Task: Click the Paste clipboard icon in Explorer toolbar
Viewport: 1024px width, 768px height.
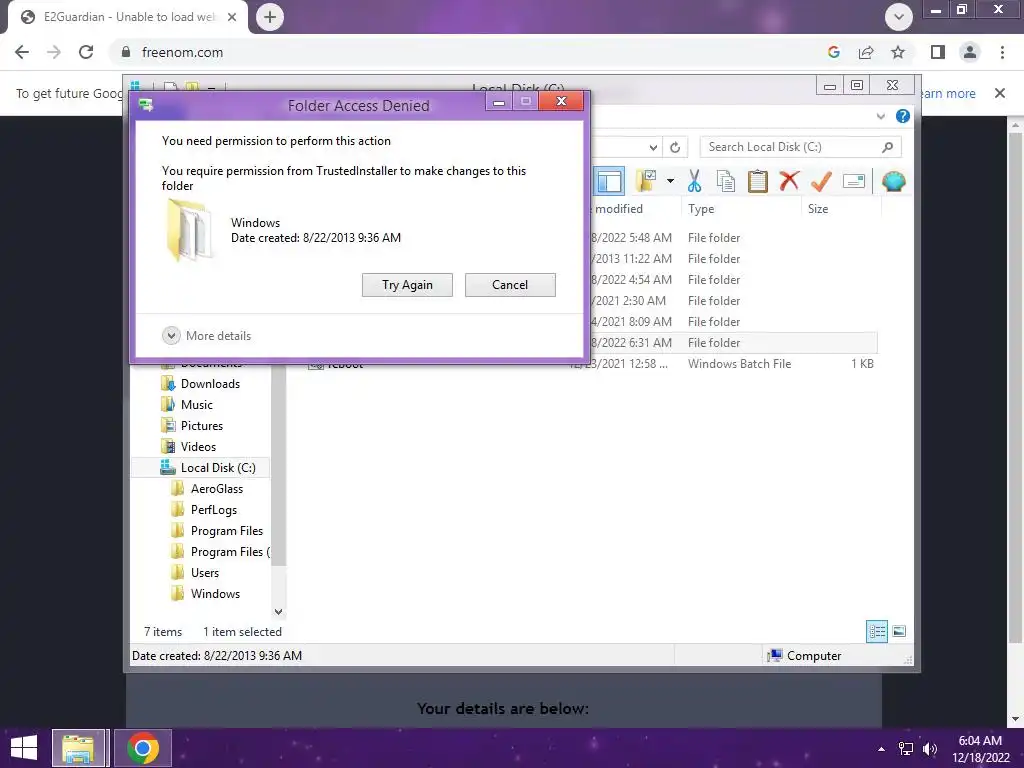Action: click(758, 181)
